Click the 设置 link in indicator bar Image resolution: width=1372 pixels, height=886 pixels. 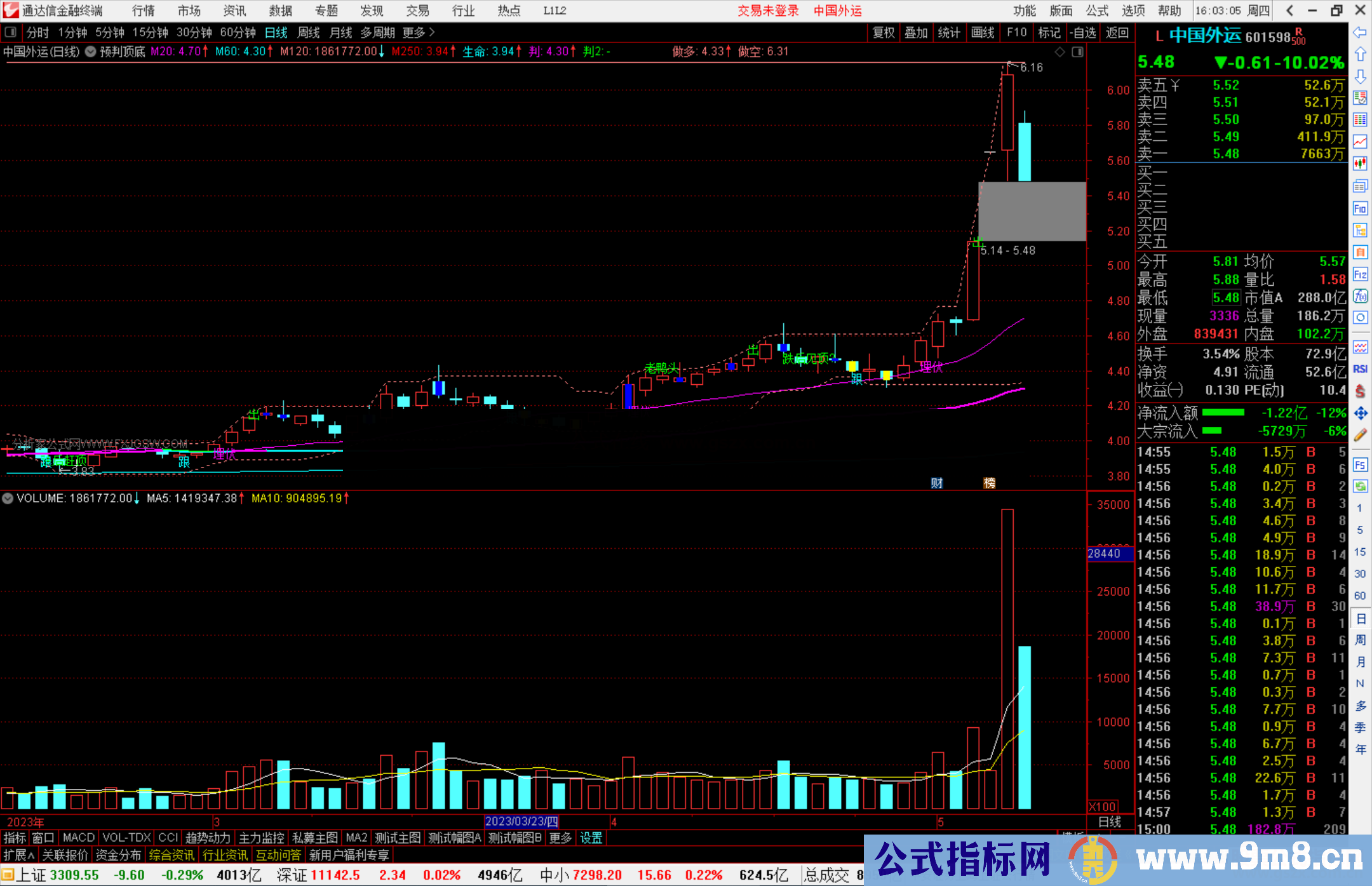point(591,838)
